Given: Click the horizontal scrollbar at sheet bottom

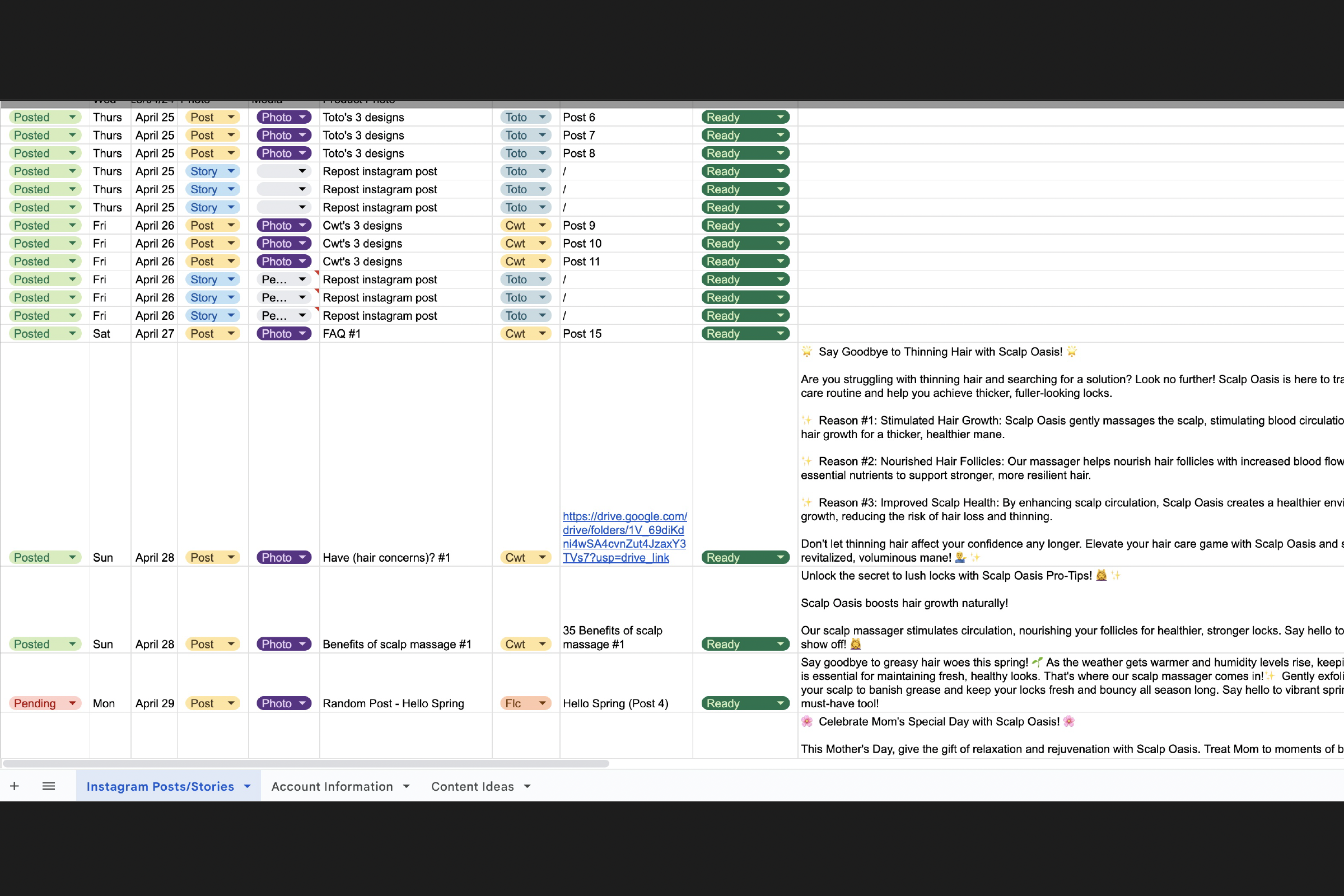Looking at the screenshot, I should click(x=306, y=763).
